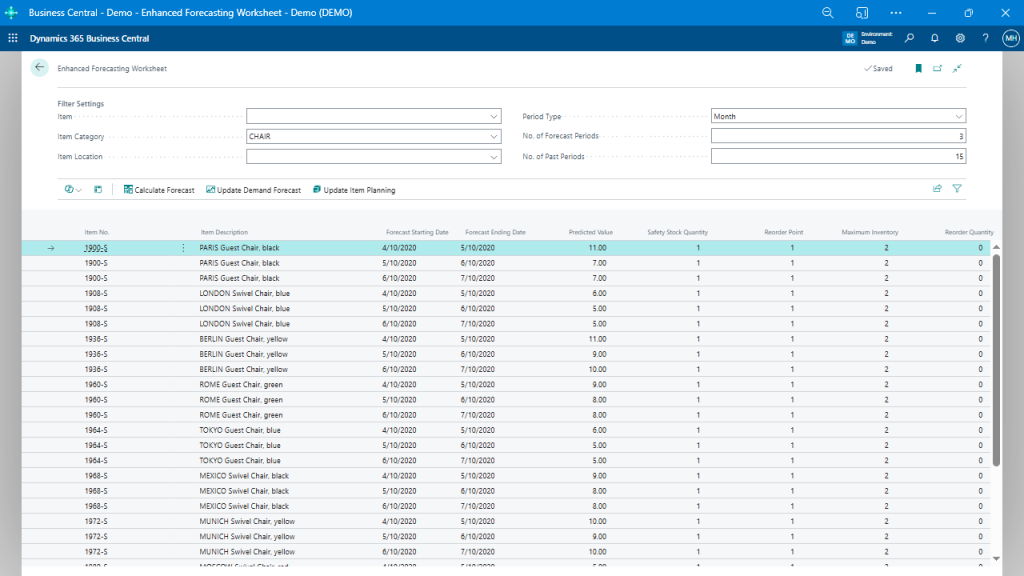Bookmark this page
Screen dimensions: 1024x576
pos(918,68)
